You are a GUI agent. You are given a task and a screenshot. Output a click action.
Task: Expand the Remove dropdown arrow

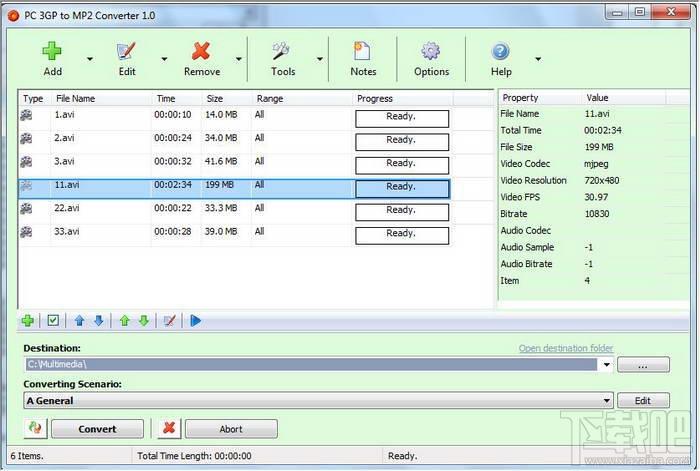[x=239, y=59]
